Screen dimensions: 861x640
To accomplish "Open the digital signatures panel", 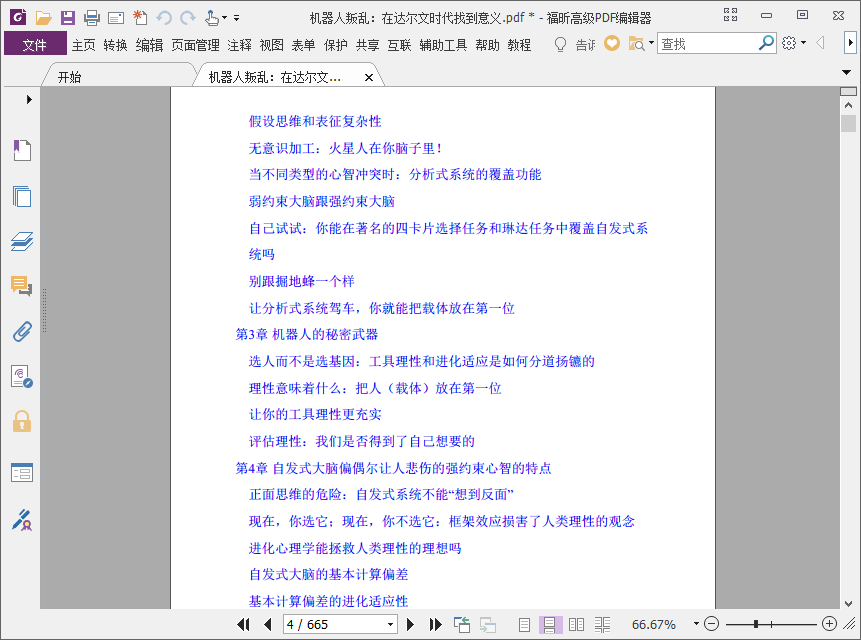I will [22, 377].
